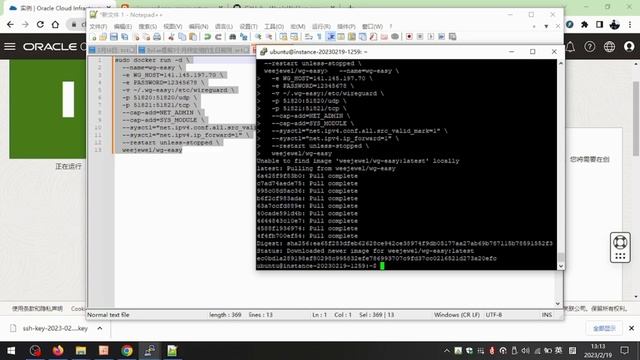
Task: Start macro recording with the red record icon
Action: (x=409, y=37)
